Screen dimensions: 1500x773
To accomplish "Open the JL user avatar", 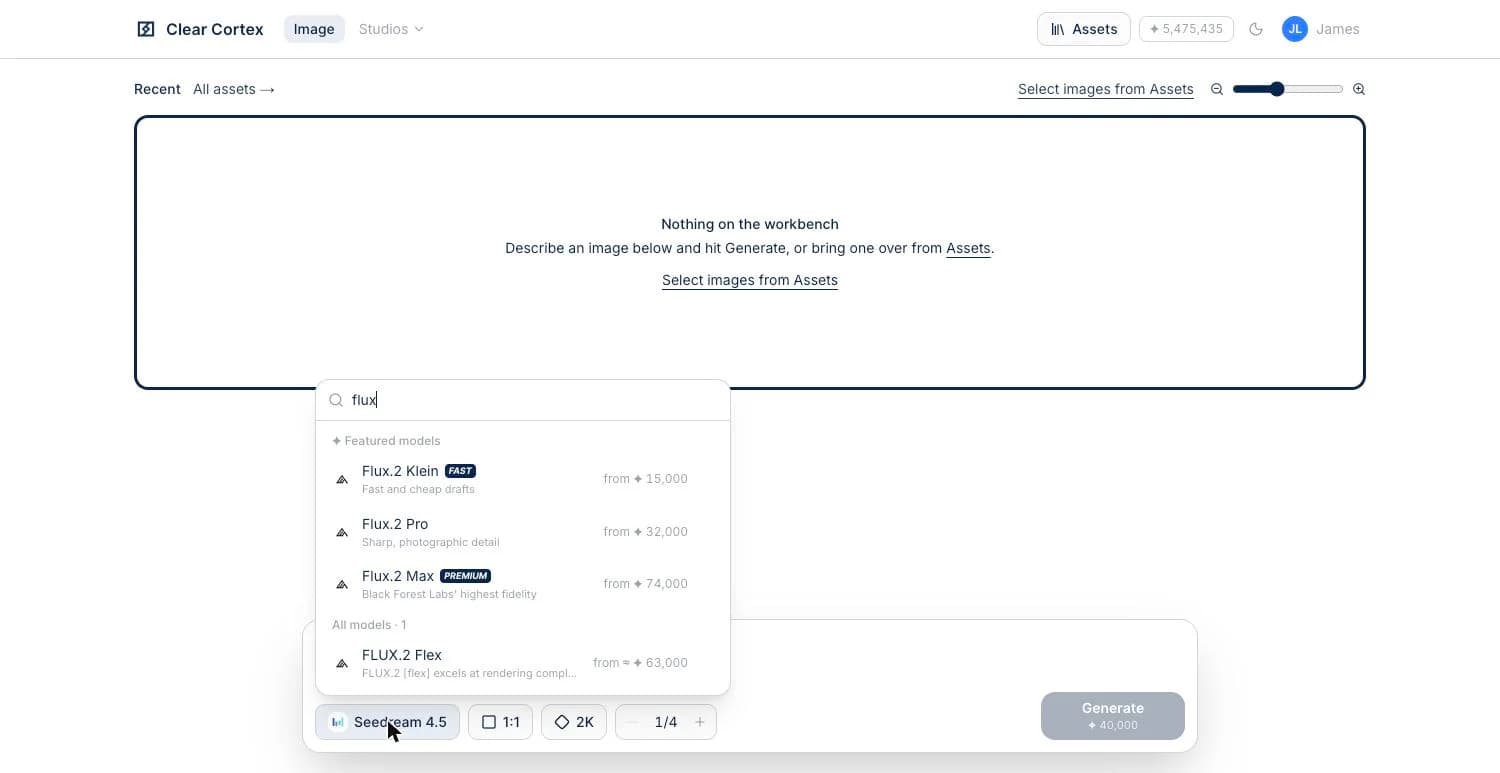I will (x=1295, y=29).
